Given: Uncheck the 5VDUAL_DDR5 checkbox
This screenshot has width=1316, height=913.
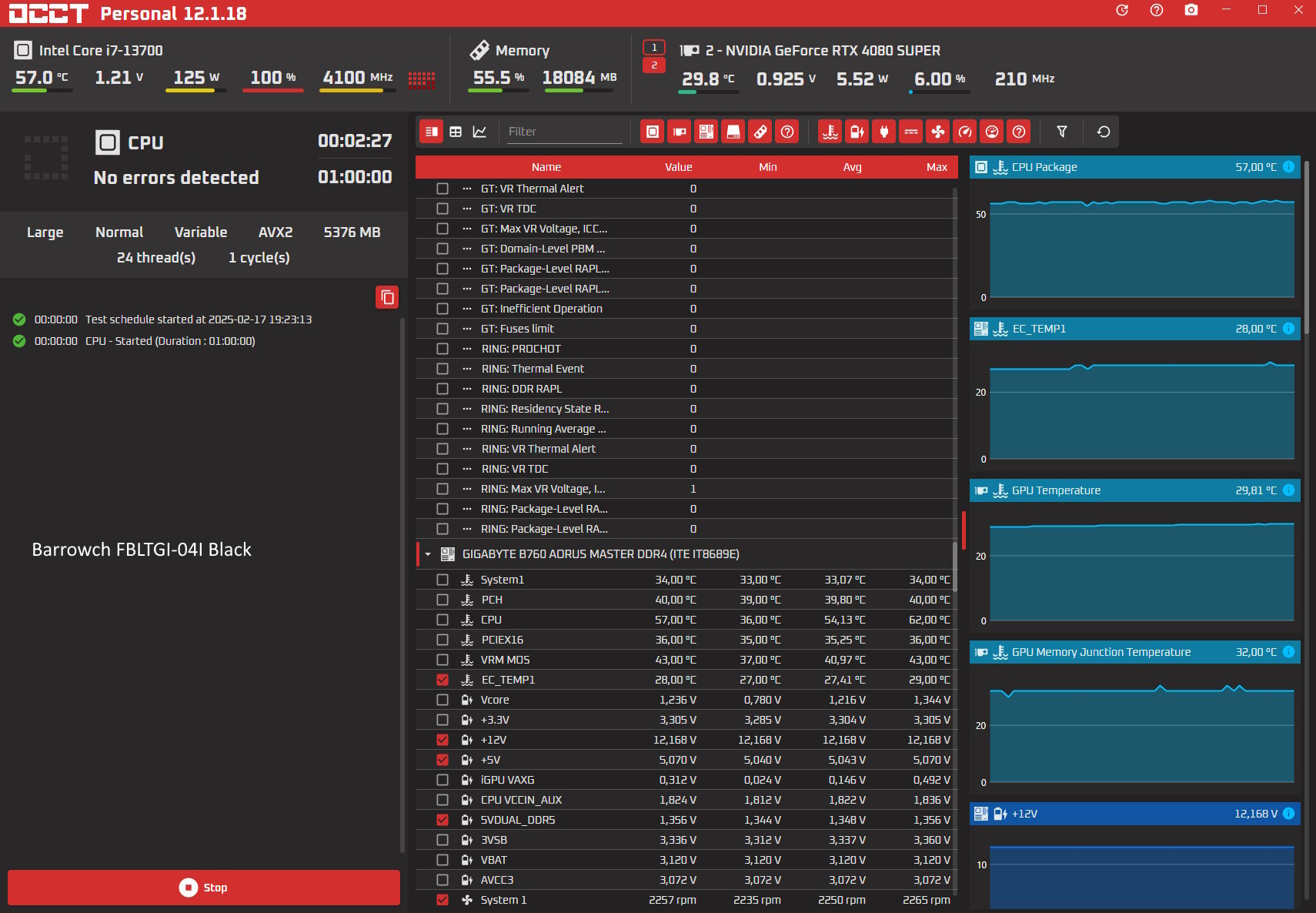Looking at the screenshot, I should [443, 820].
